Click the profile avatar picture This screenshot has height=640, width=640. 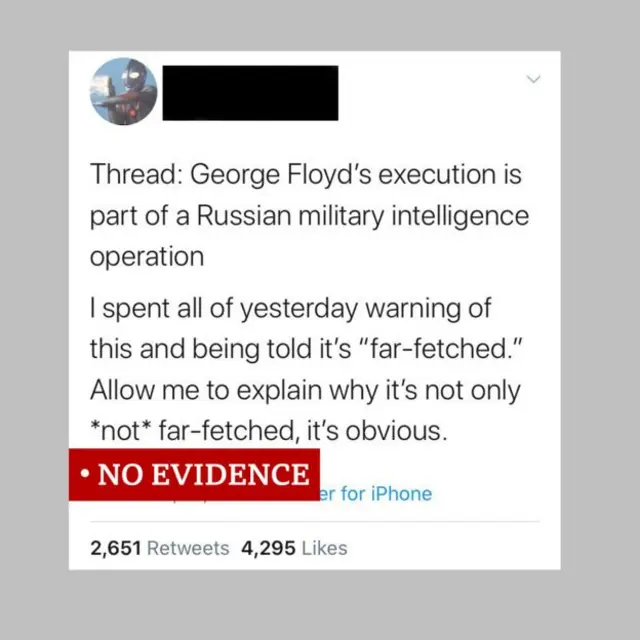point(124,91)
